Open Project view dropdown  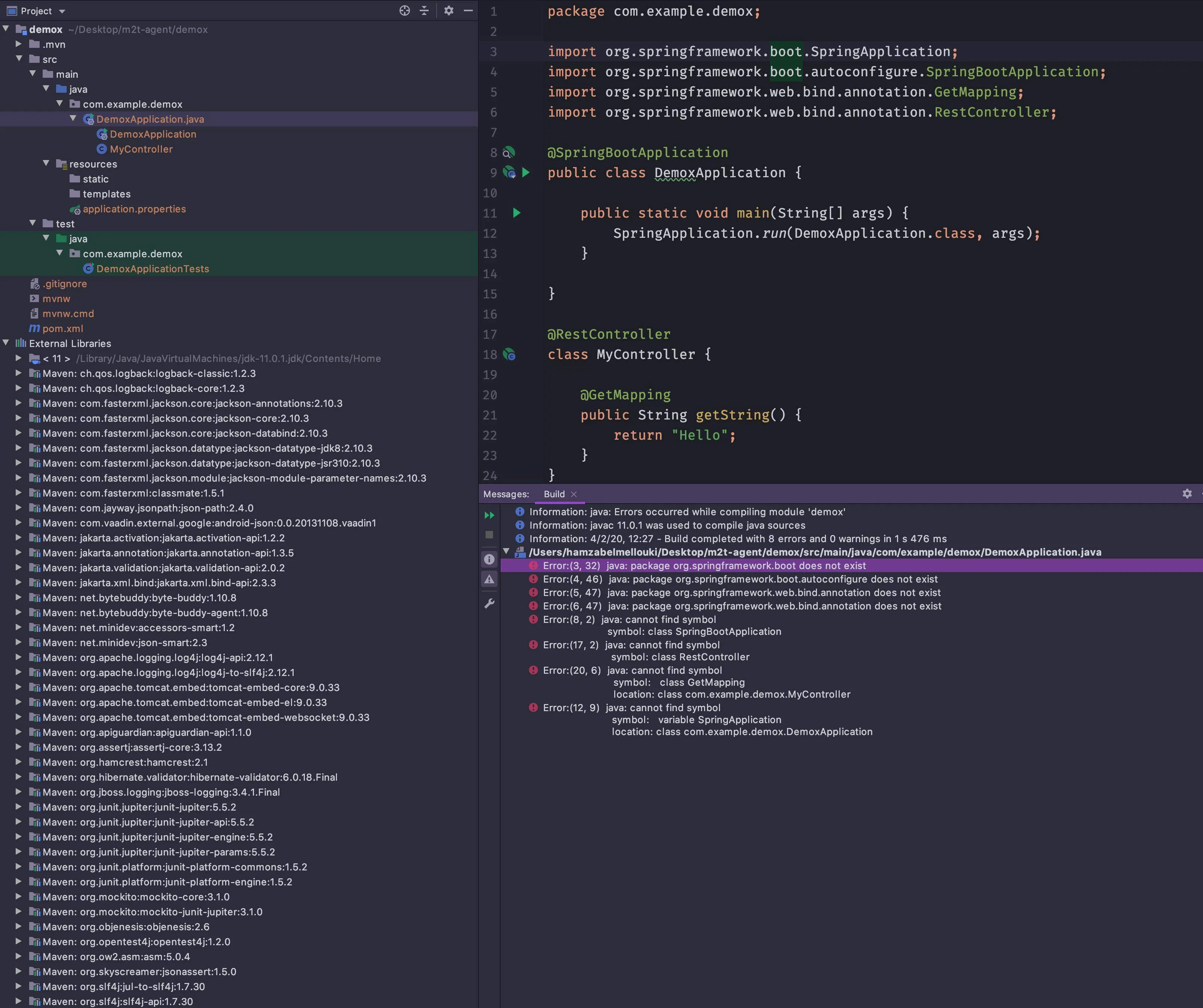pyautogui.click(x=62, y=11)
